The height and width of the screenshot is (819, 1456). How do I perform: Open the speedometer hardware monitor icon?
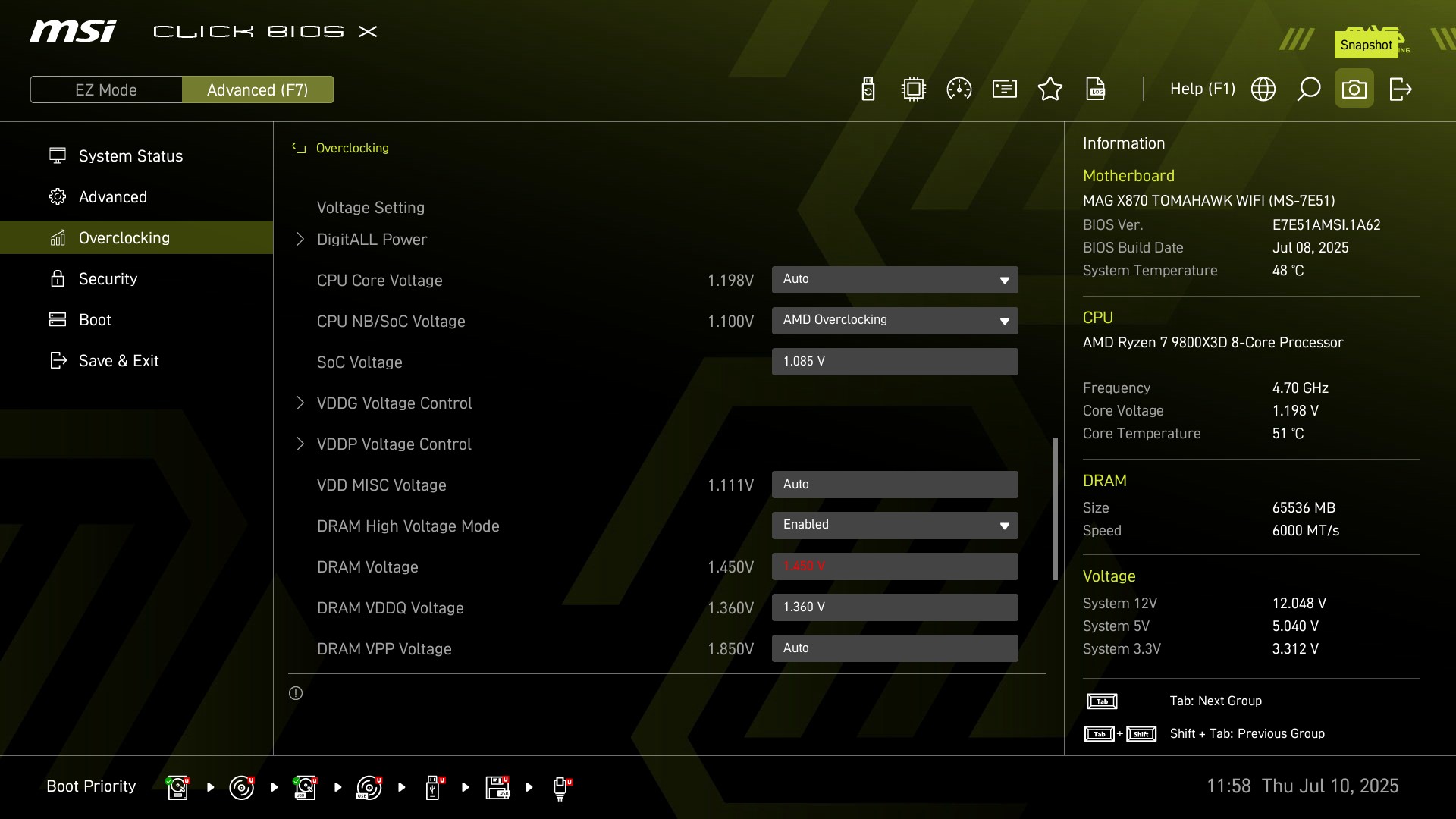pos(959,89)
